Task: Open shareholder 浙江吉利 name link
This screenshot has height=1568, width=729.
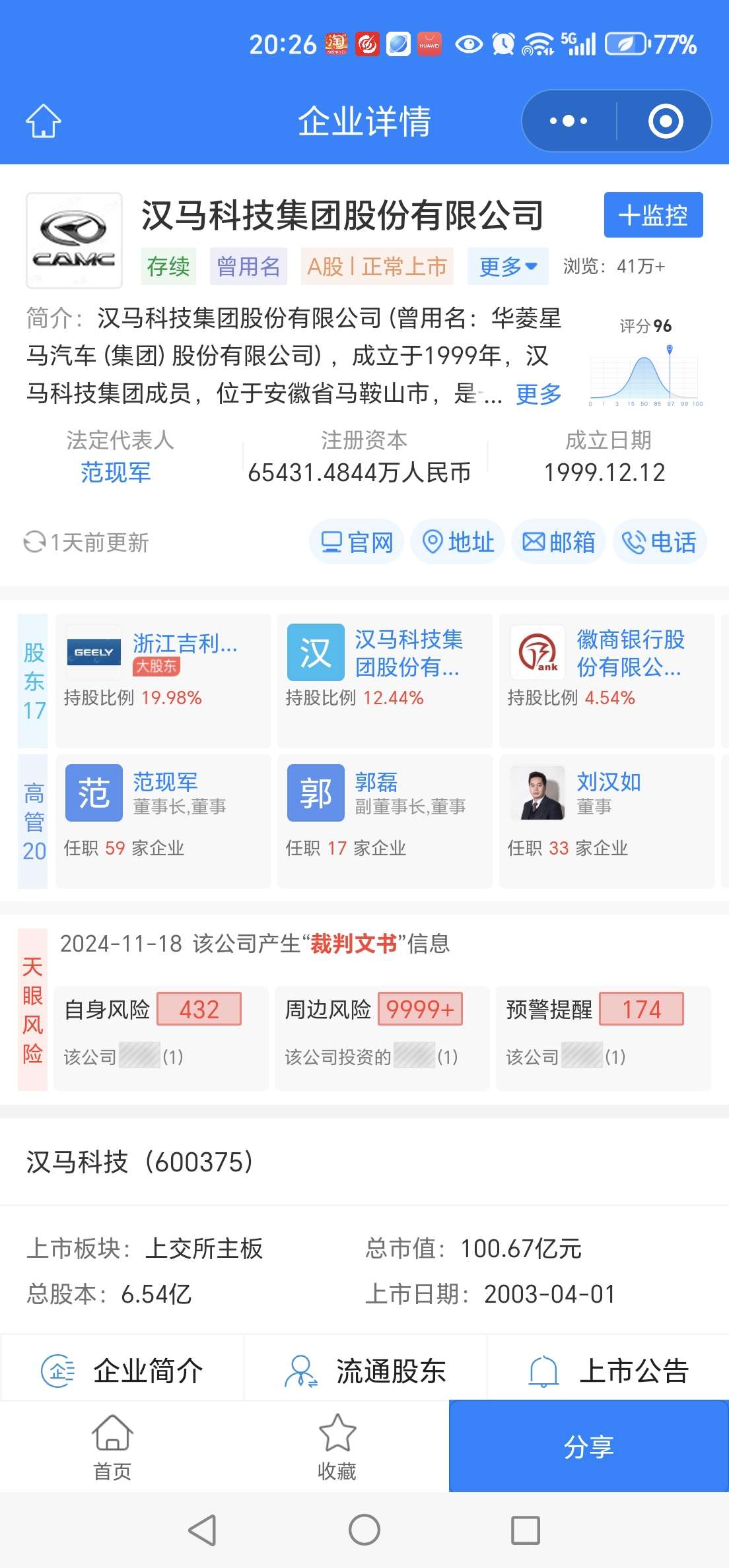Action: [185, 643]
